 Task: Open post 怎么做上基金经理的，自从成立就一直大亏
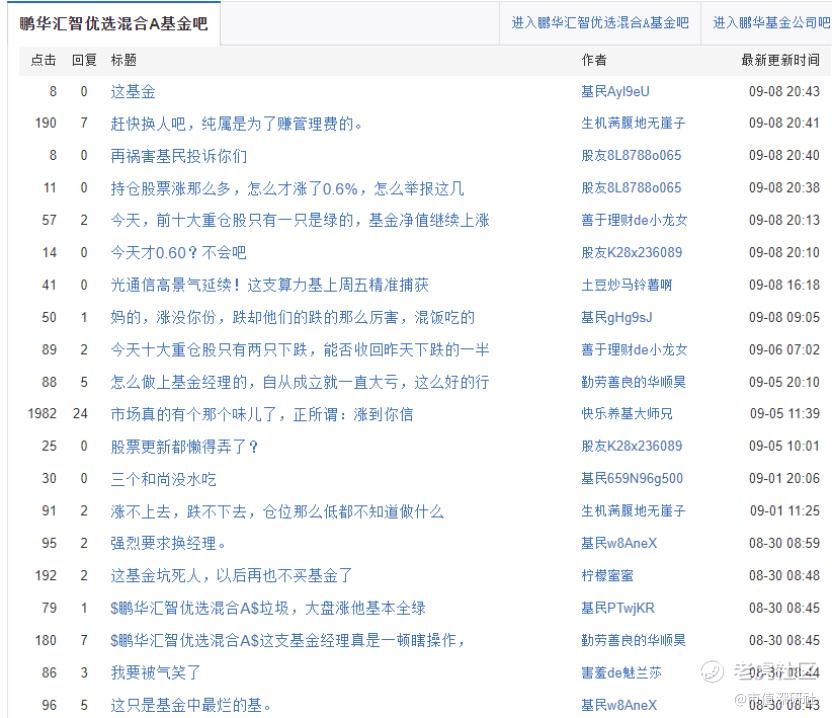tap(300, 383)
